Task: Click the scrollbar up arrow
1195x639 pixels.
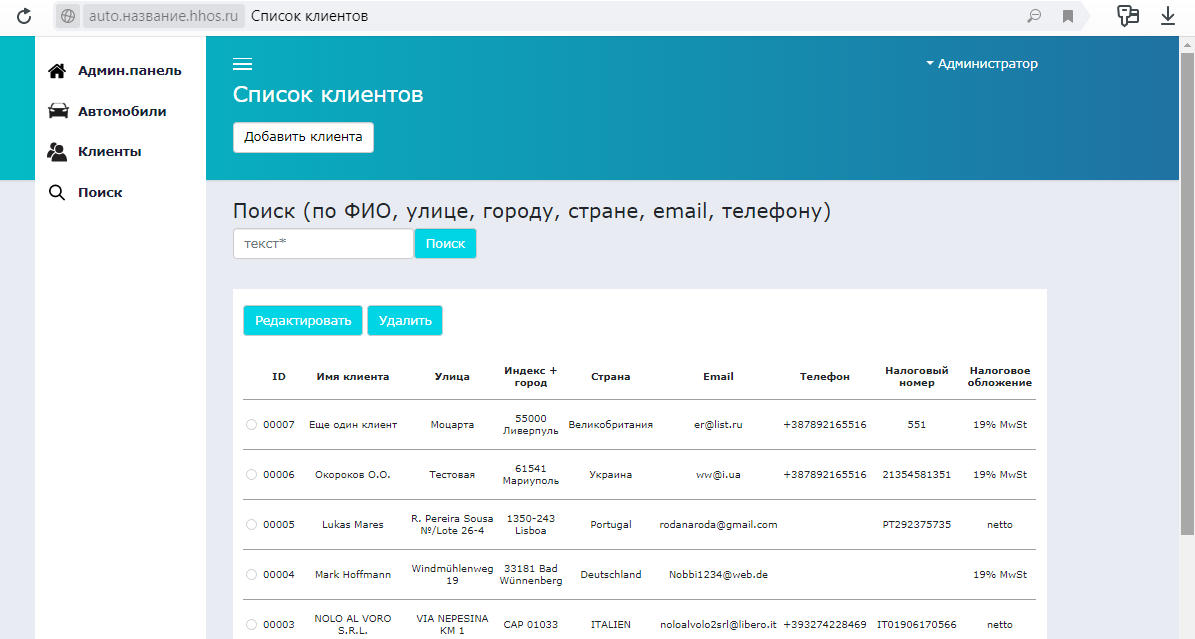Action: tap(1187, 44)
